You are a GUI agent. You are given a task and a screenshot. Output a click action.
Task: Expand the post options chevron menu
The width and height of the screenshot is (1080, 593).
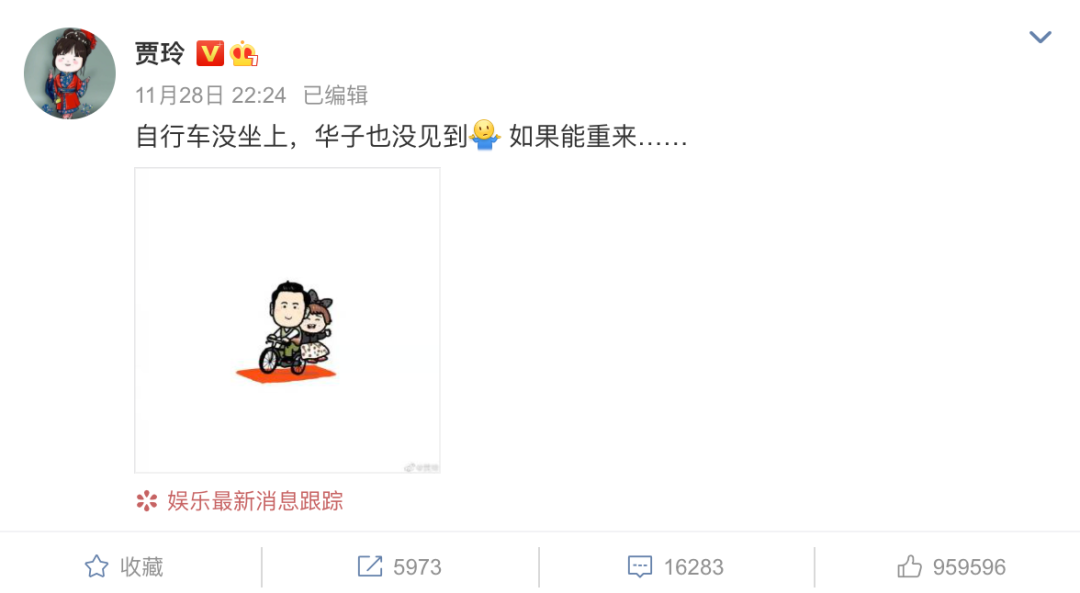(x=1039, y=37)
